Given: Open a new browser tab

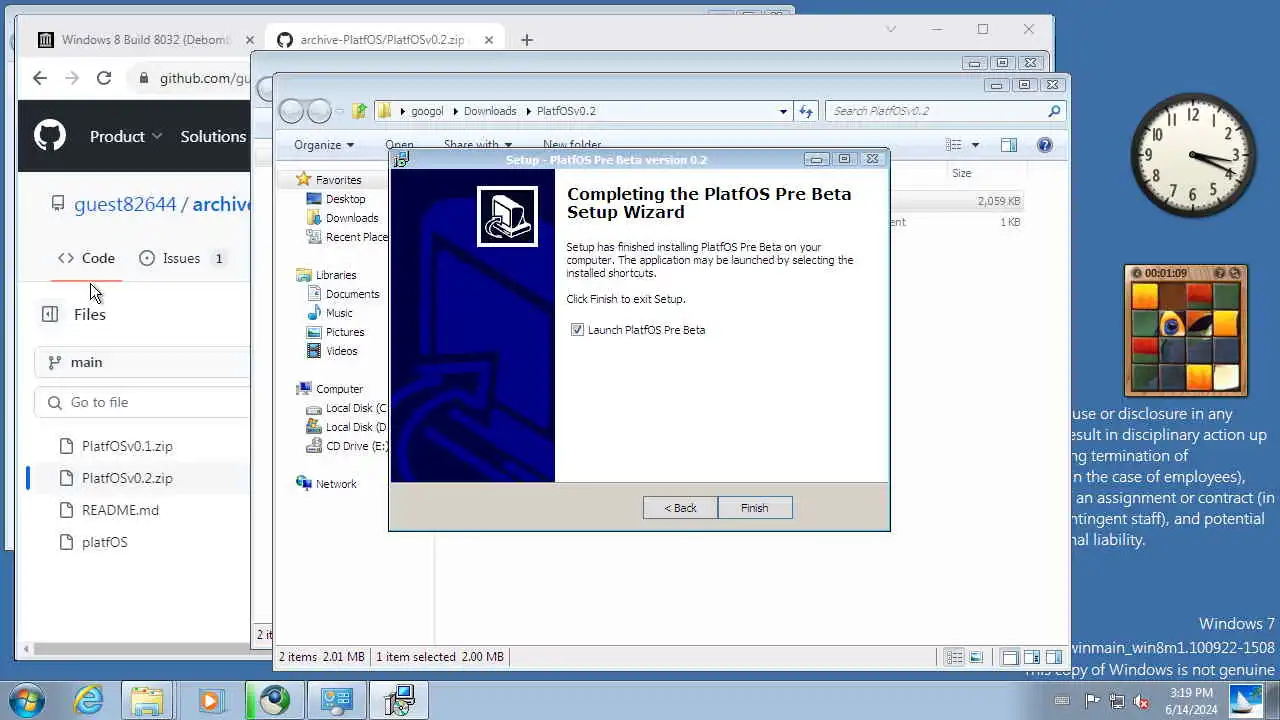Looking at the screenshot, I should click(x=527, y=40).
